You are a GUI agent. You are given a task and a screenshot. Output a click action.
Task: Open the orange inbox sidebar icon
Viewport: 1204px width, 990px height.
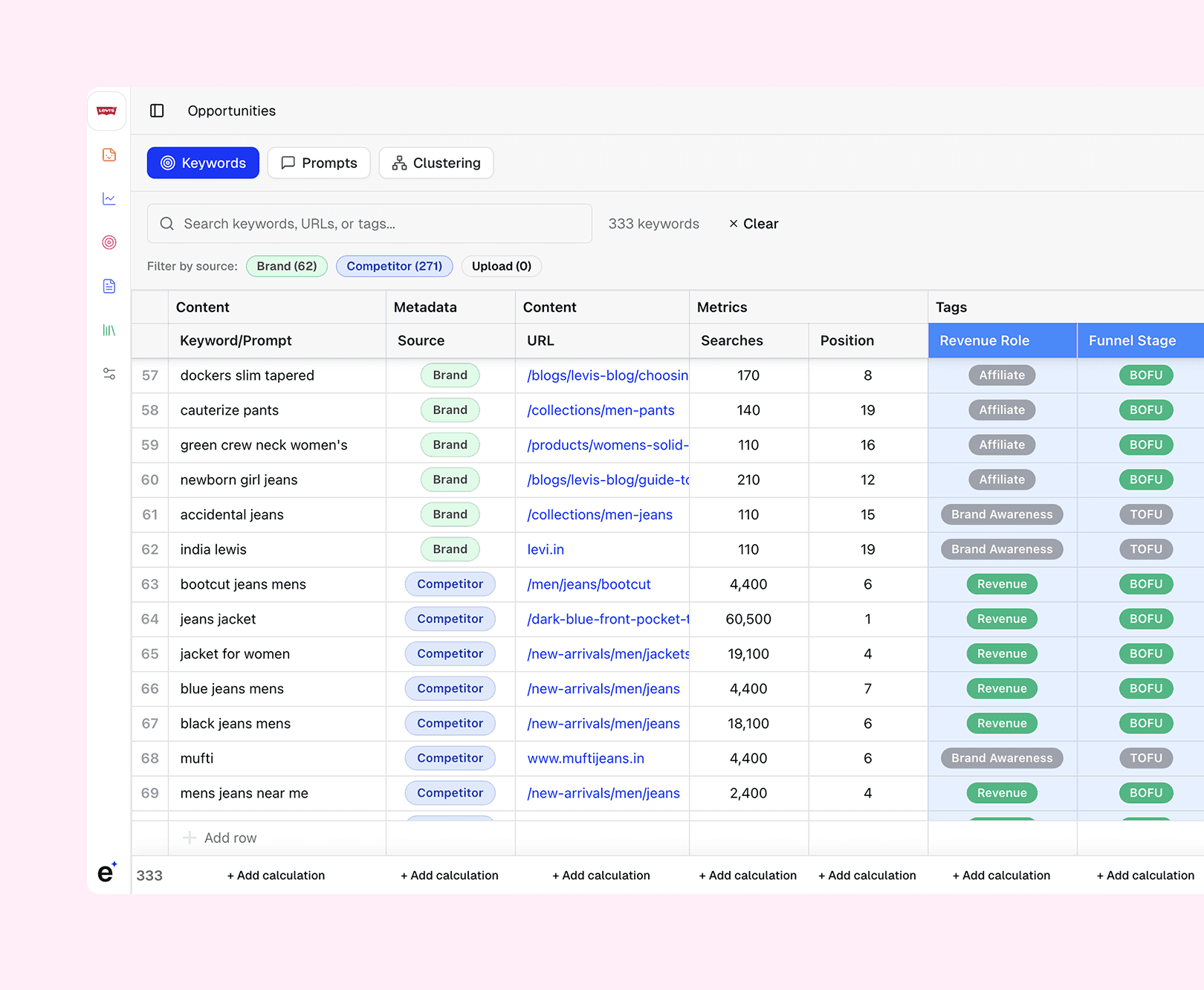click(x=109, y=155)
